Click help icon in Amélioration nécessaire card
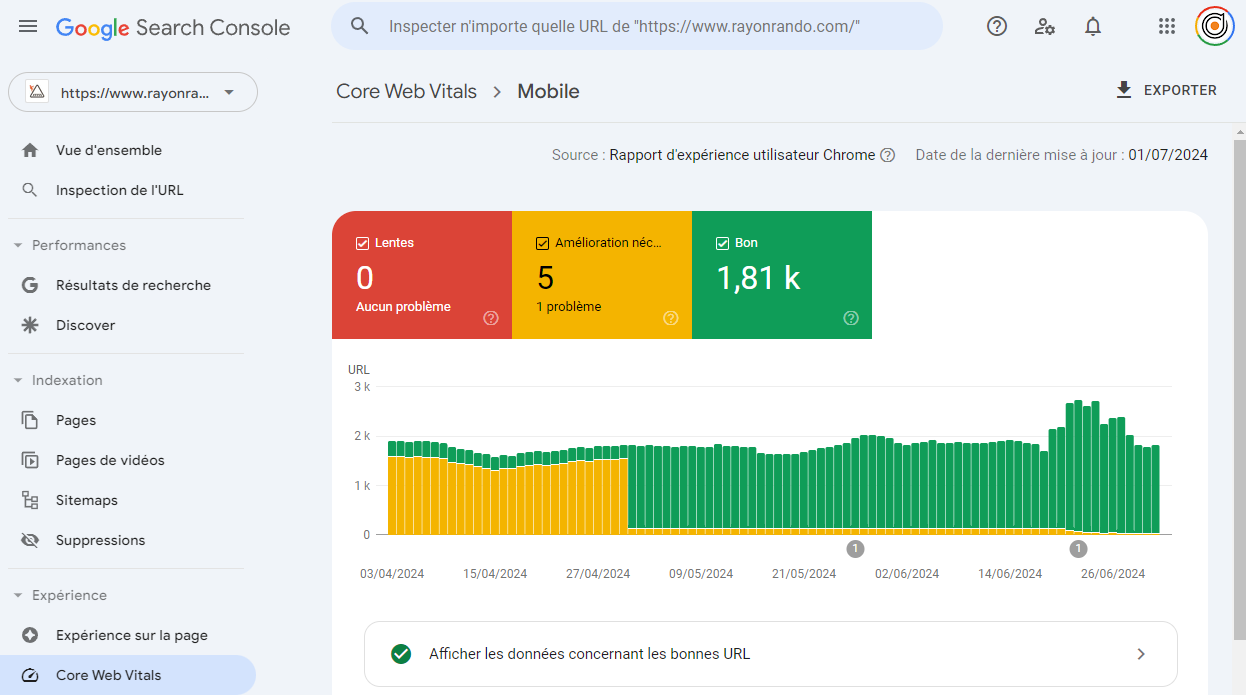1246x695 pixels. (x=671, y=318)
